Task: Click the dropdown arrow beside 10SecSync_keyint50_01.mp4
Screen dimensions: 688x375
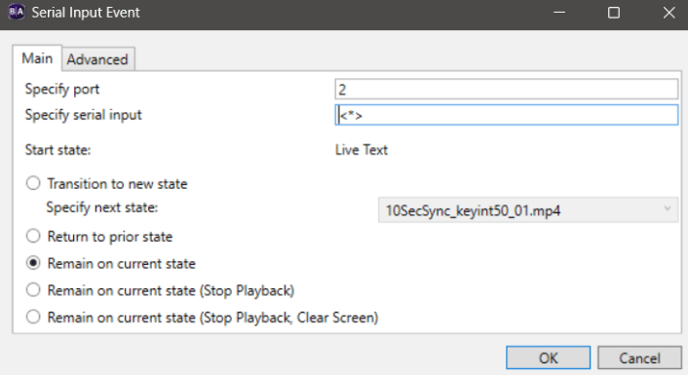Action: click(667, 210)
